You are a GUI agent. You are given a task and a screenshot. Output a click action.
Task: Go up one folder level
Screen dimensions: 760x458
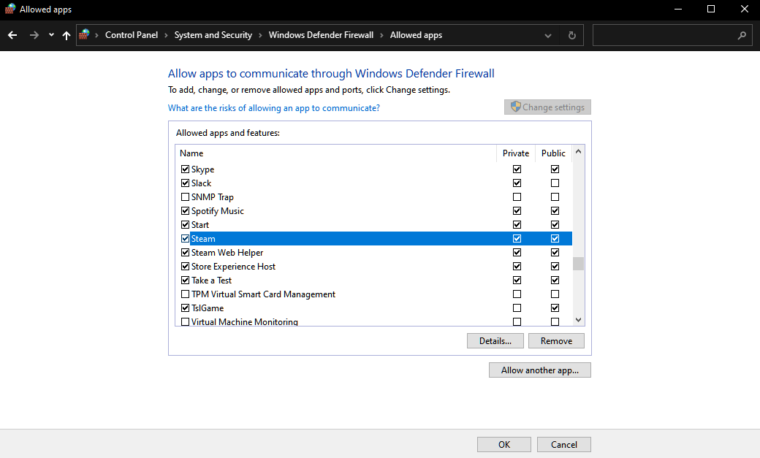click(66, 35)
